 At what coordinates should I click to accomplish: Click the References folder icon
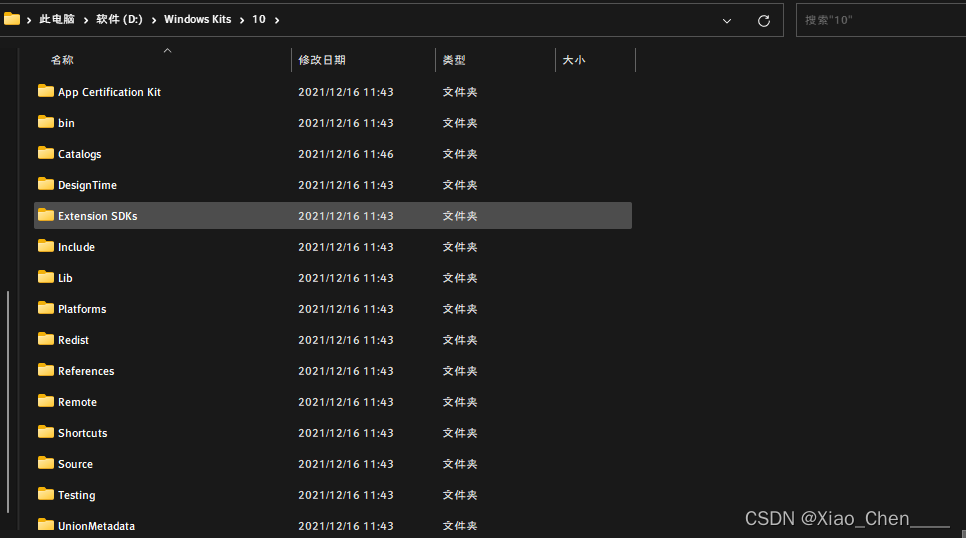(x=46, y=370)
